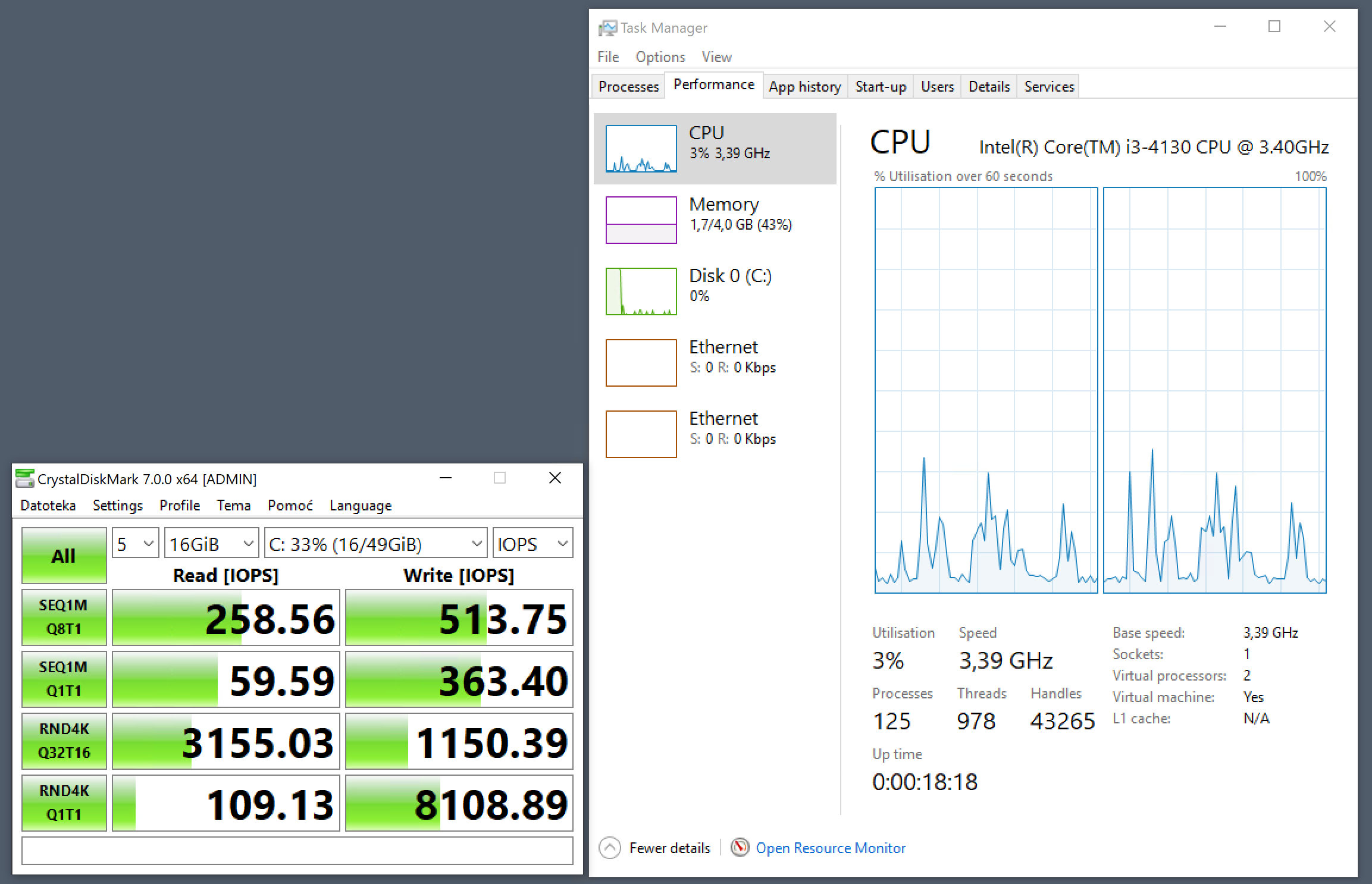Screen dimensions: 1372x884
Task: Click the CrystalDiskMark app icon in title bar
Action: point(24,478)
